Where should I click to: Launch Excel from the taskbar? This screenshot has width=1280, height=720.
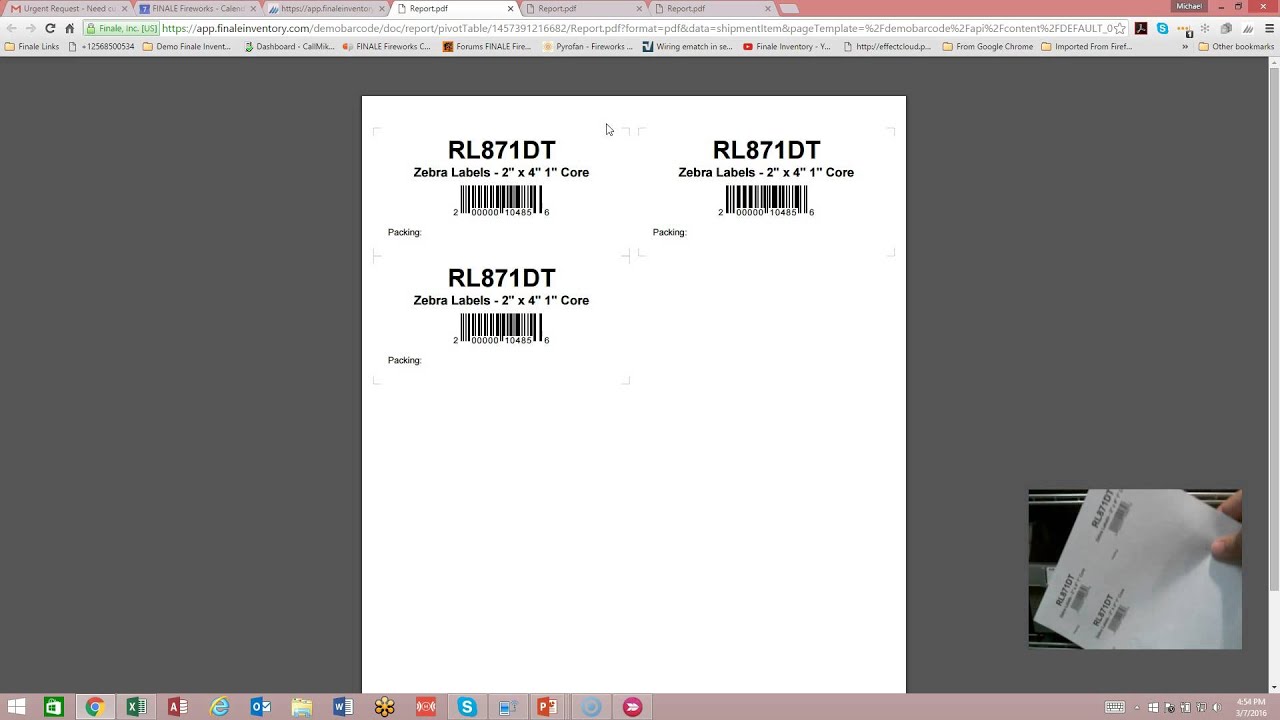136,707
